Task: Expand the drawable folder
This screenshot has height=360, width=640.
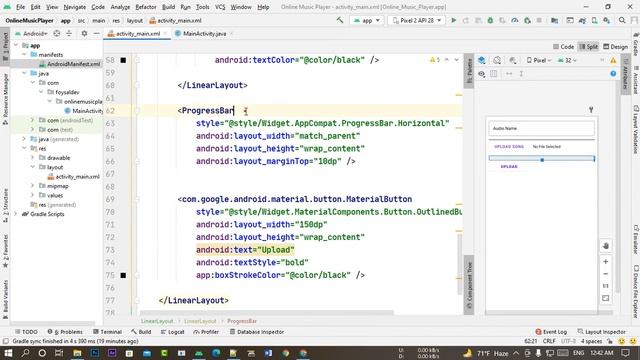Action: (33, 158)
